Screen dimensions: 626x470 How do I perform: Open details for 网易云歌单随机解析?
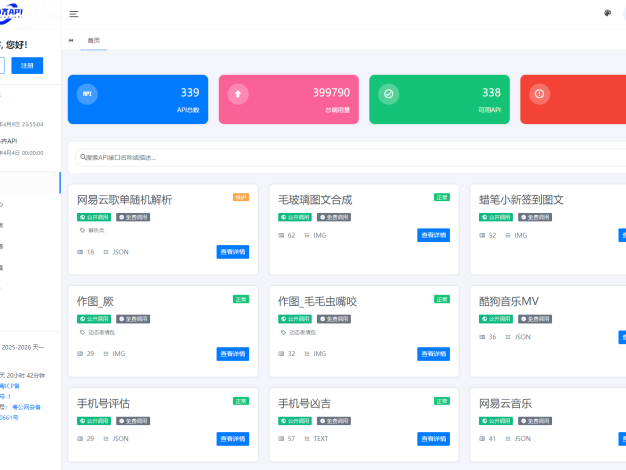click(233, 252)
